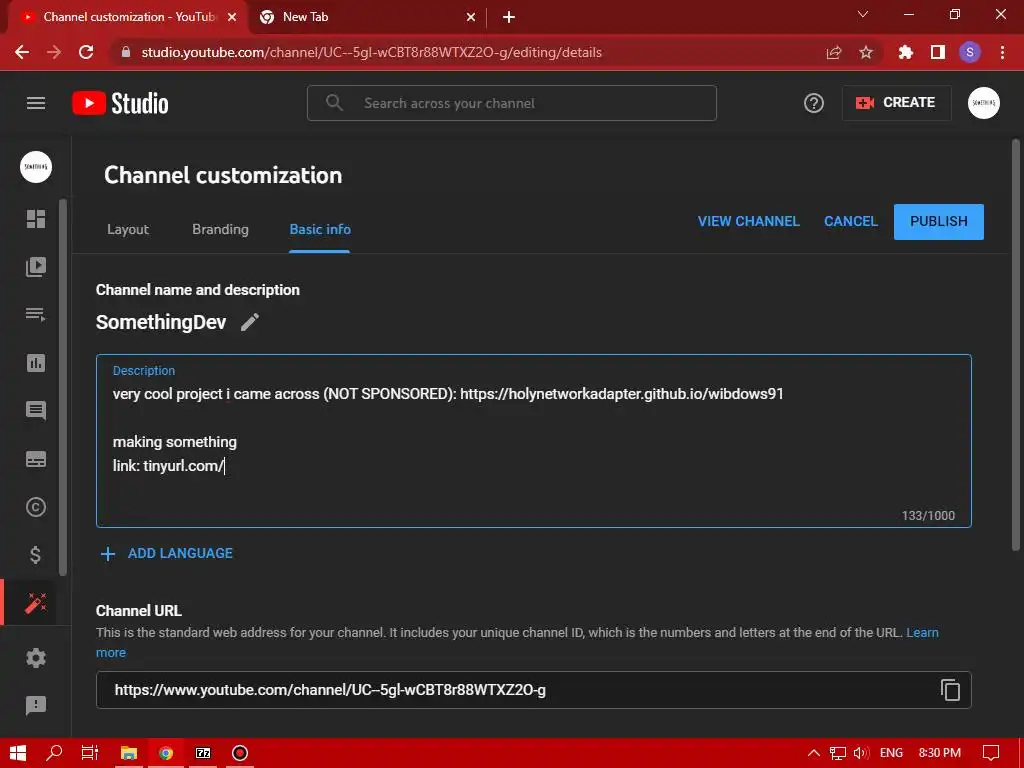The image size is (1024, 768).
Task: Click the SomethingDev channel name text
Action: pyautogui.click(x=161, y=322)
